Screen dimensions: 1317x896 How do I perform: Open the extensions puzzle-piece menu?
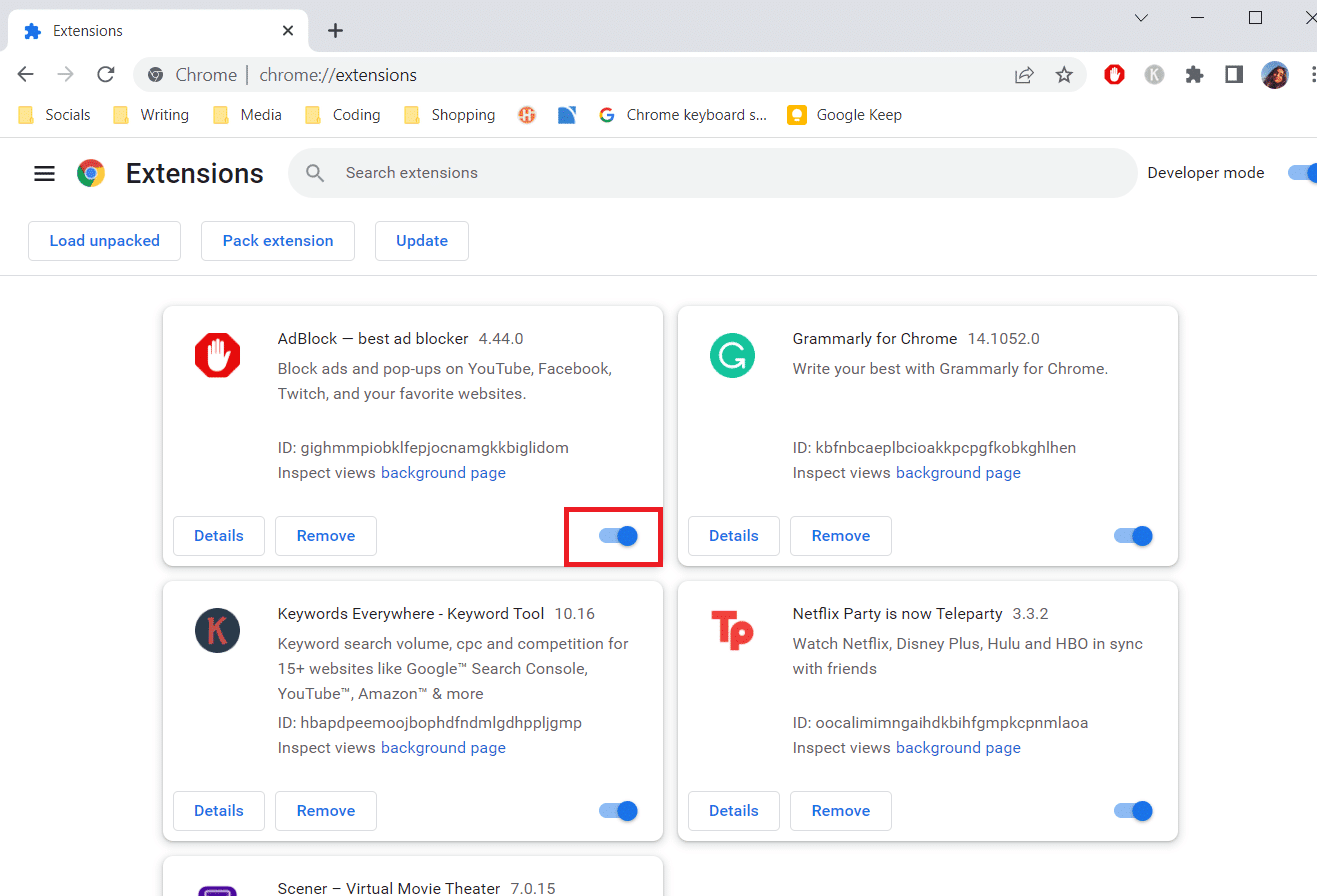[1194, 75]
